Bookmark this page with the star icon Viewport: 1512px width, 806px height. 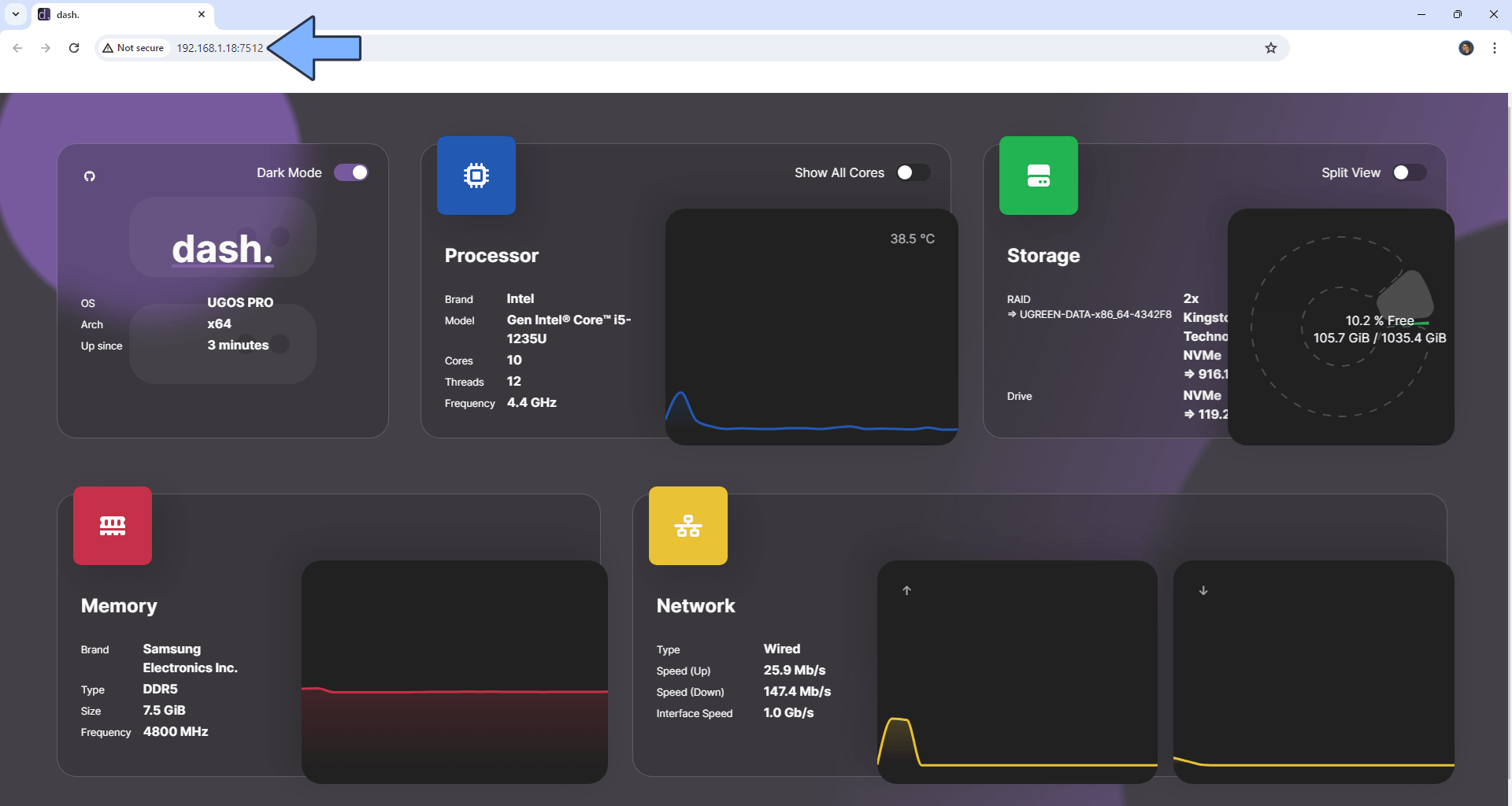(1271, 48)
